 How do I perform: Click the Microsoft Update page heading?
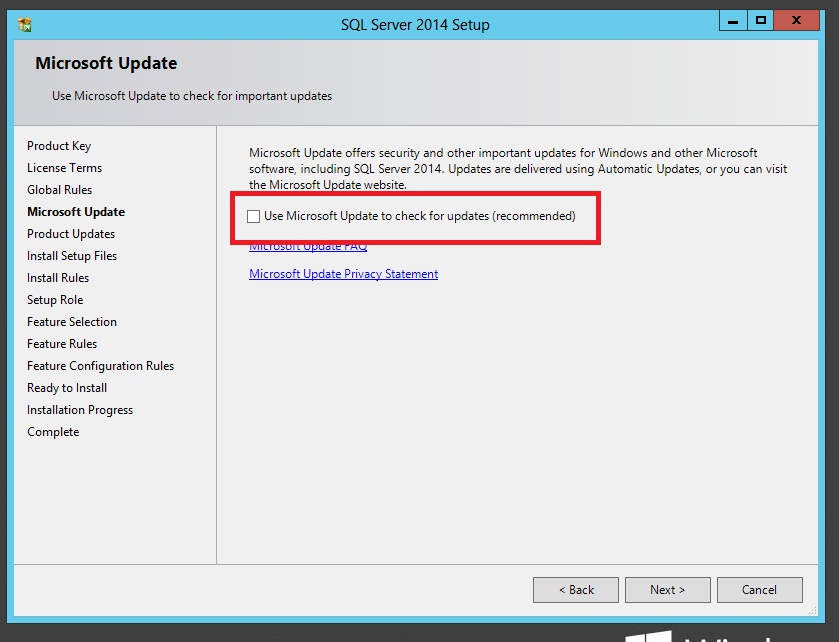tap(106, 63)
